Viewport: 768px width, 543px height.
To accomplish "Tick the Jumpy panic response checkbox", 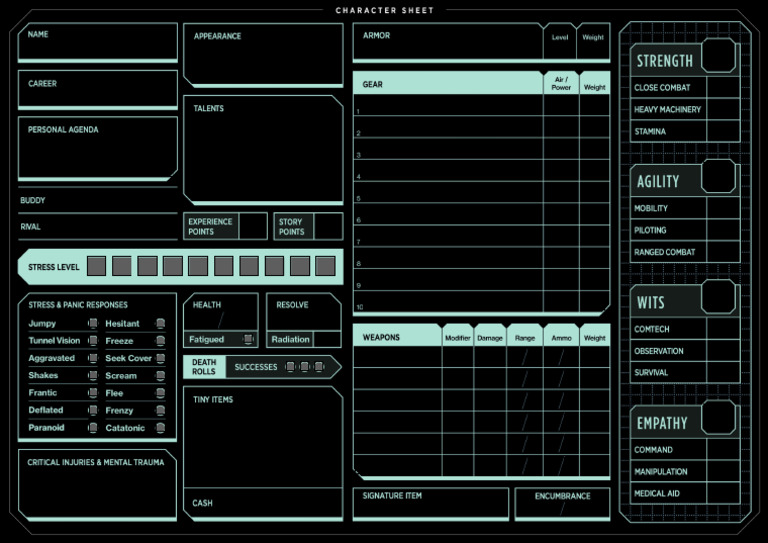I will click(x=93, y=323).
